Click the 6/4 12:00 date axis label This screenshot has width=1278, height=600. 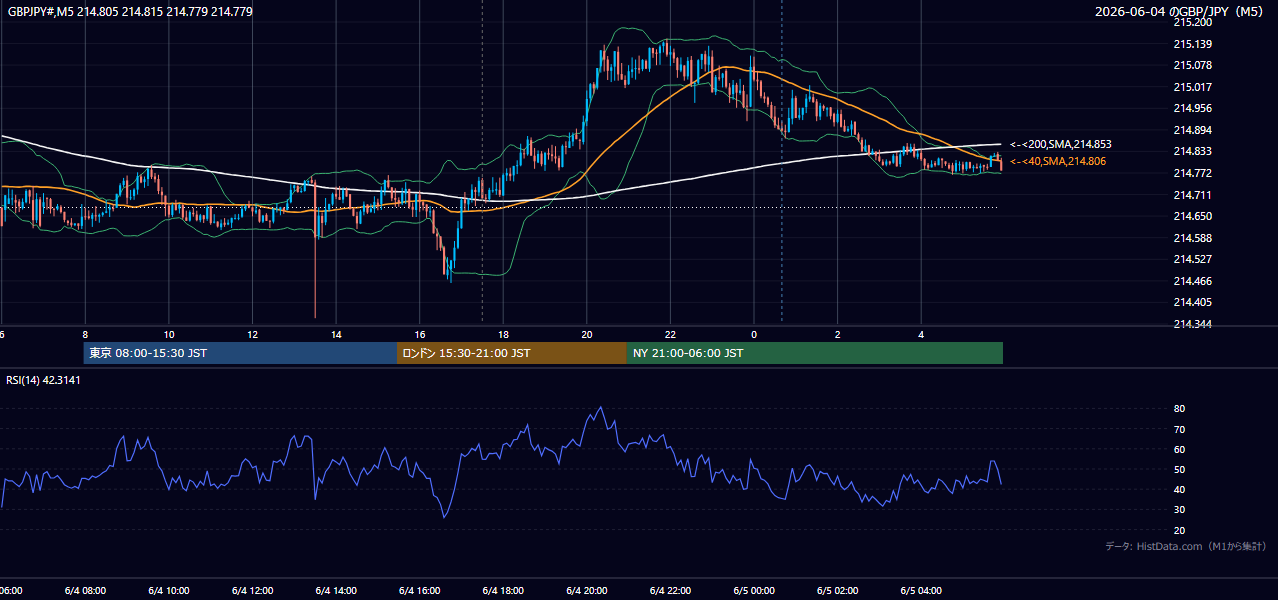pyautogui.click(x=252, y=590)
